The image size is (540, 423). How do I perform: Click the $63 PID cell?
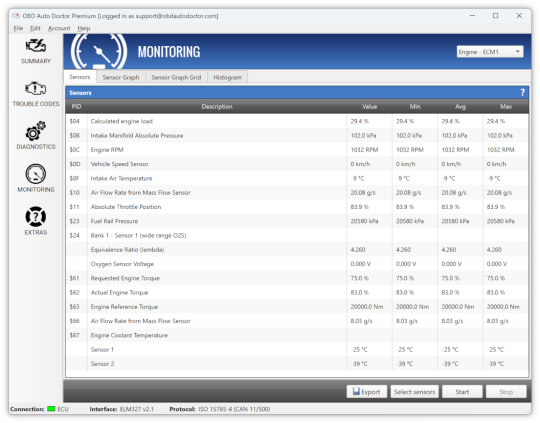click(x=75, y=307)
